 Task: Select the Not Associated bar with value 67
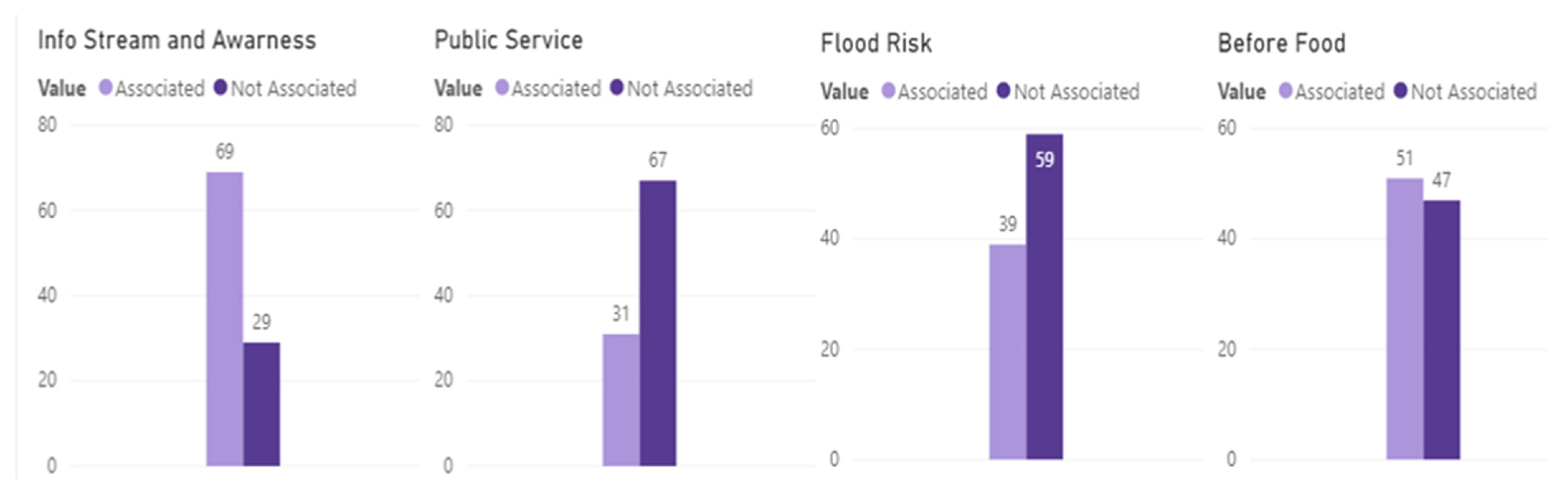[x=657, y=323]
